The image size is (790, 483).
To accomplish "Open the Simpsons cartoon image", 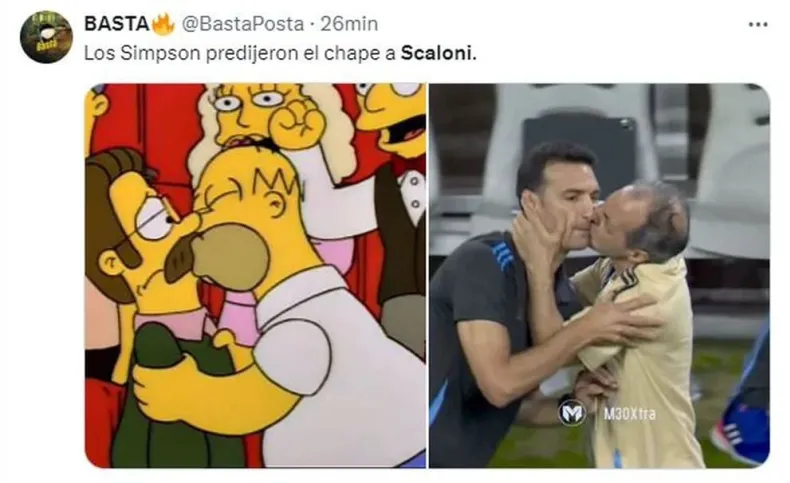I will coord(255,275).
